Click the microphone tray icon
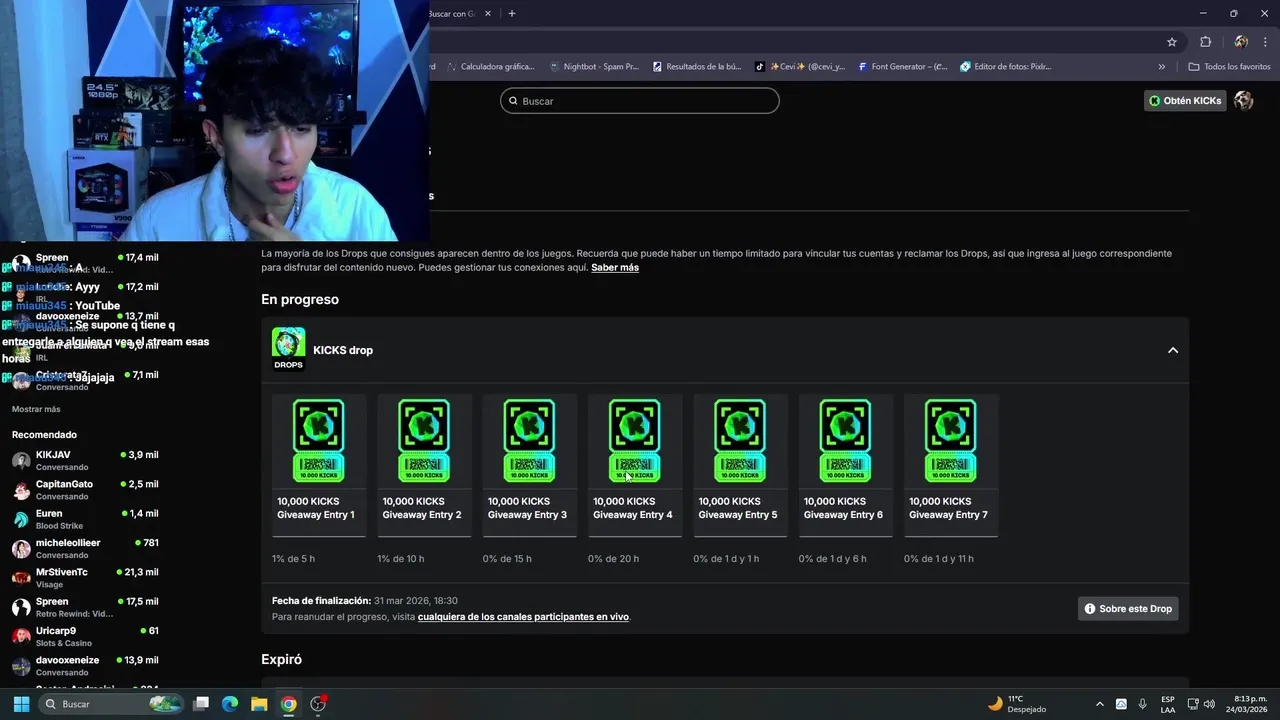 pos(1143,704)
